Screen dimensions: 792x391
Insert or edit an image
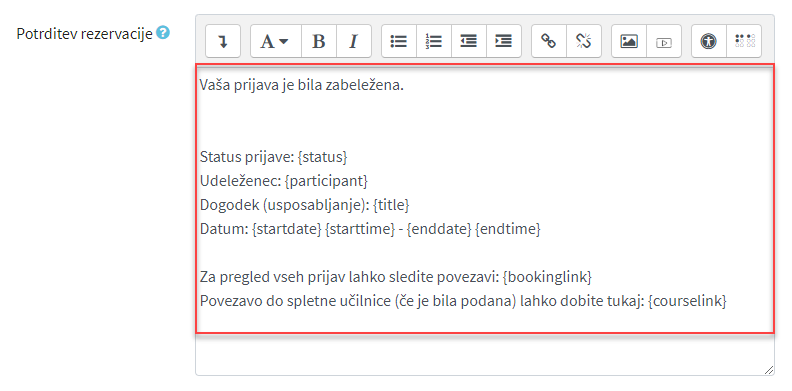[x=629, y=41]
